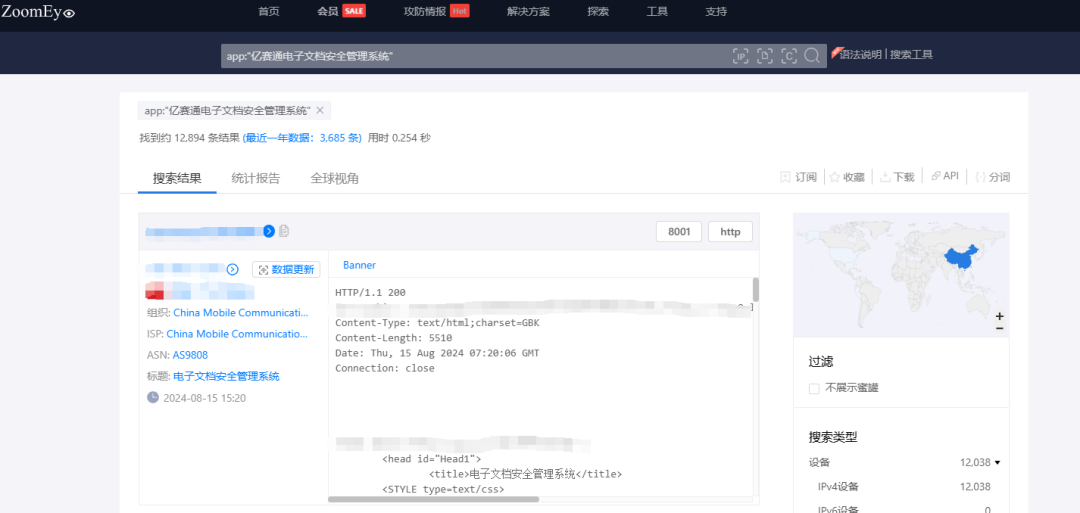Screen dimensions: 1080x513
Task: Open the 解决方案 menu item
Action: (528, 12)
